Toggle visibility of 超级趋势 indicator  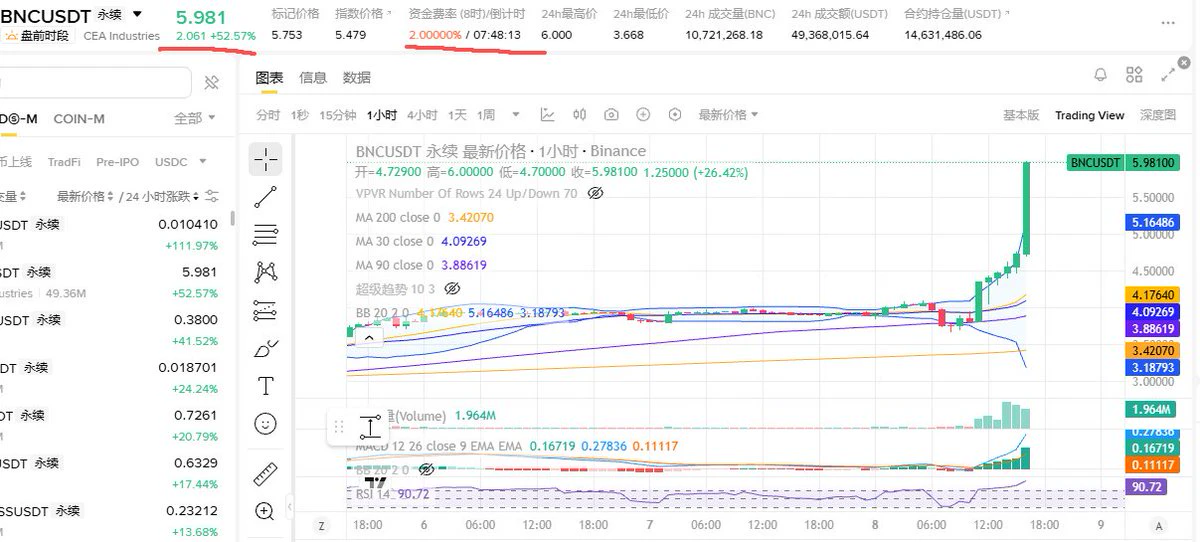[451, 289]
